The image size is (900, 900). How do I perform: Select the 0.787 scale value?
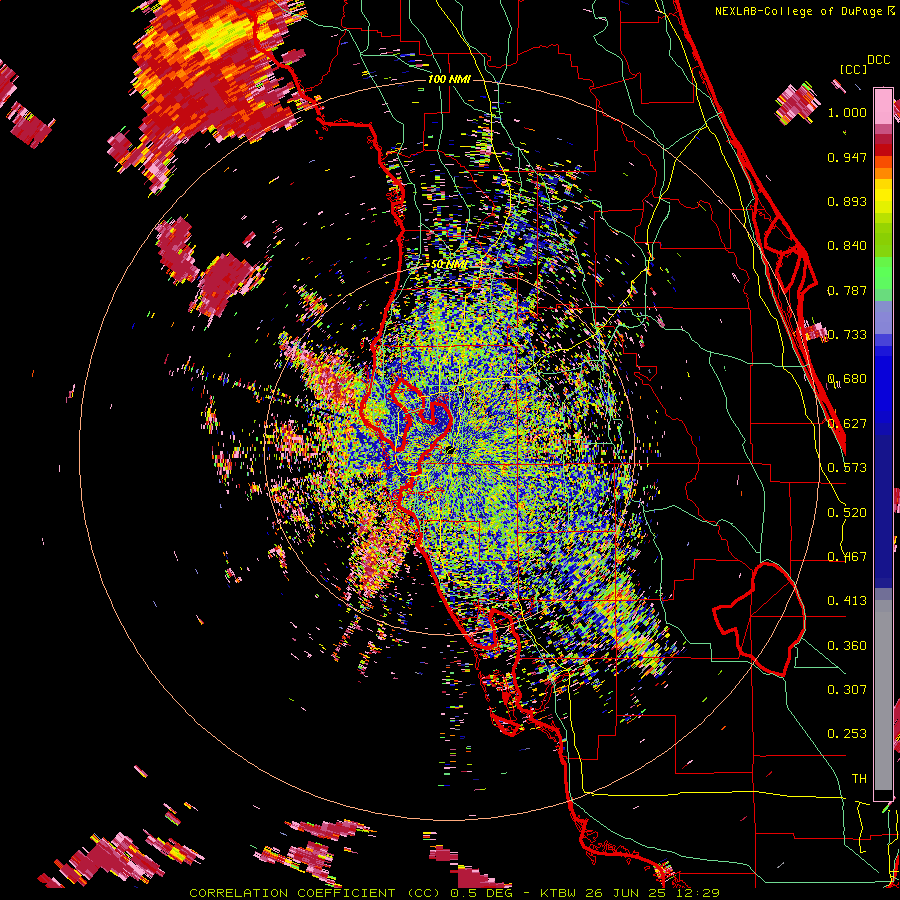click(x=847, y=290)
